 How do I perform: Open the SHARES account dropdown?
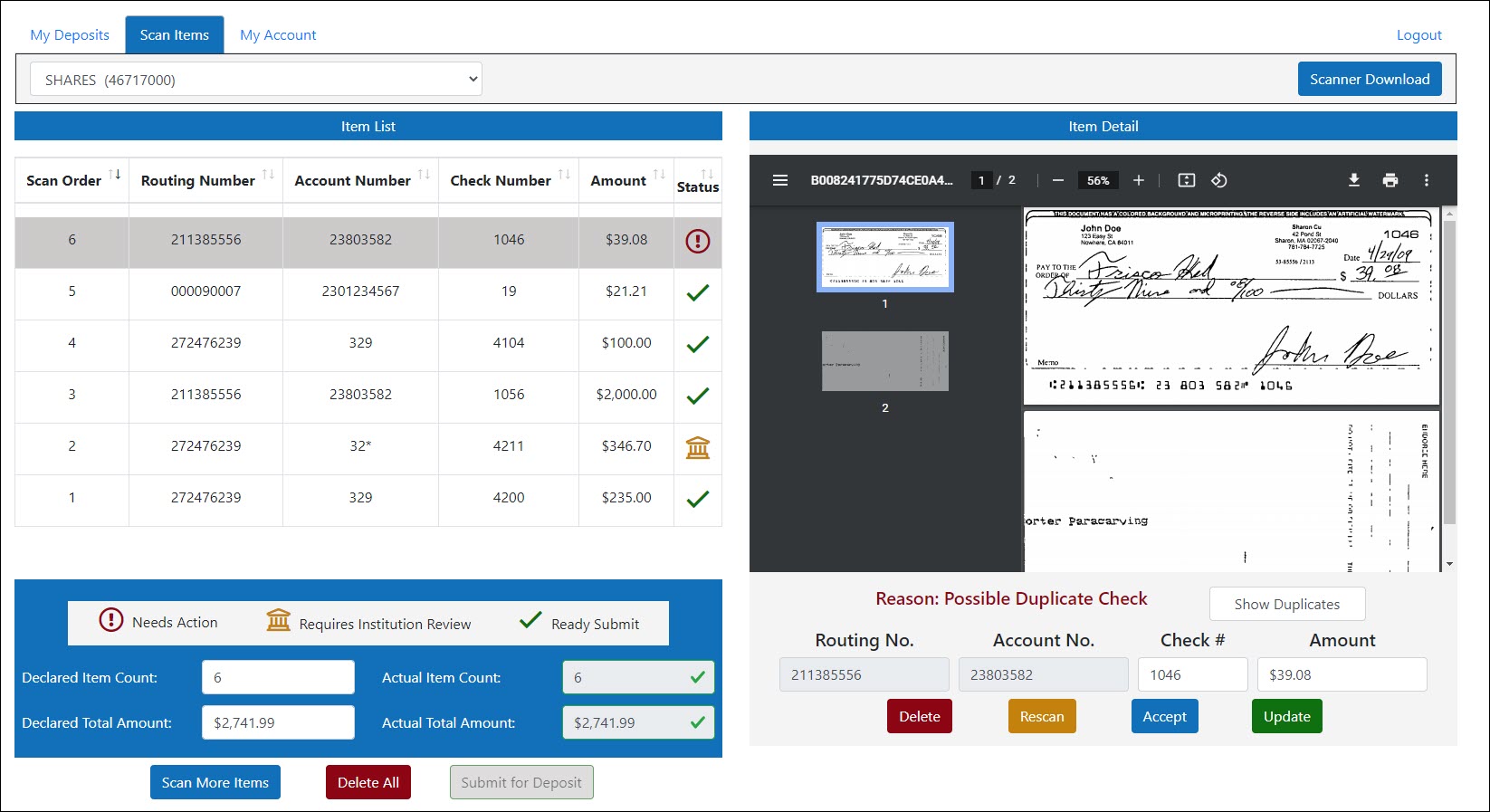click(256, 80)
